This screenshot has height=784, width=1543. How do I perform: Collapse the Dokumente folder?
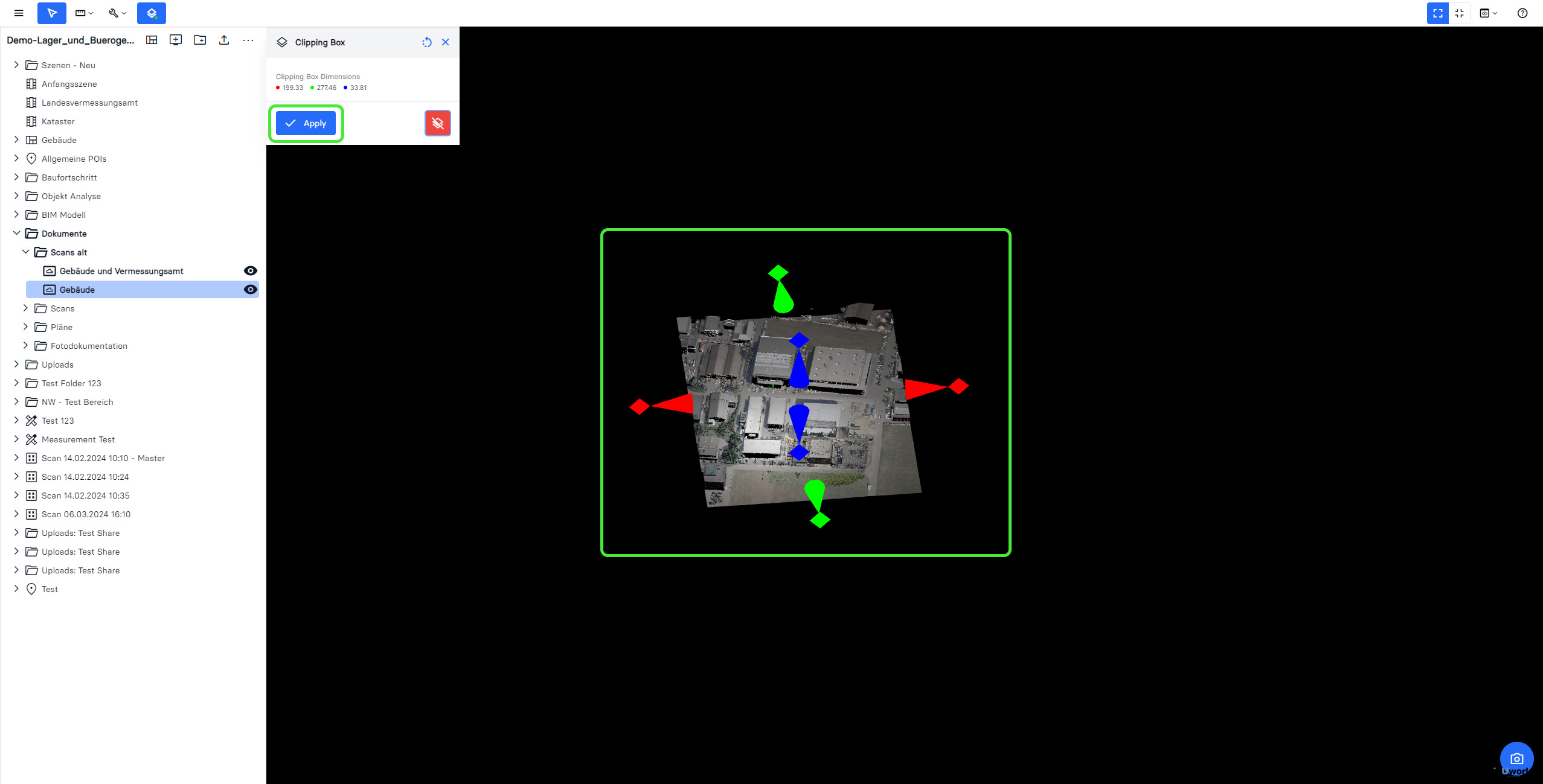click(16, 234)
